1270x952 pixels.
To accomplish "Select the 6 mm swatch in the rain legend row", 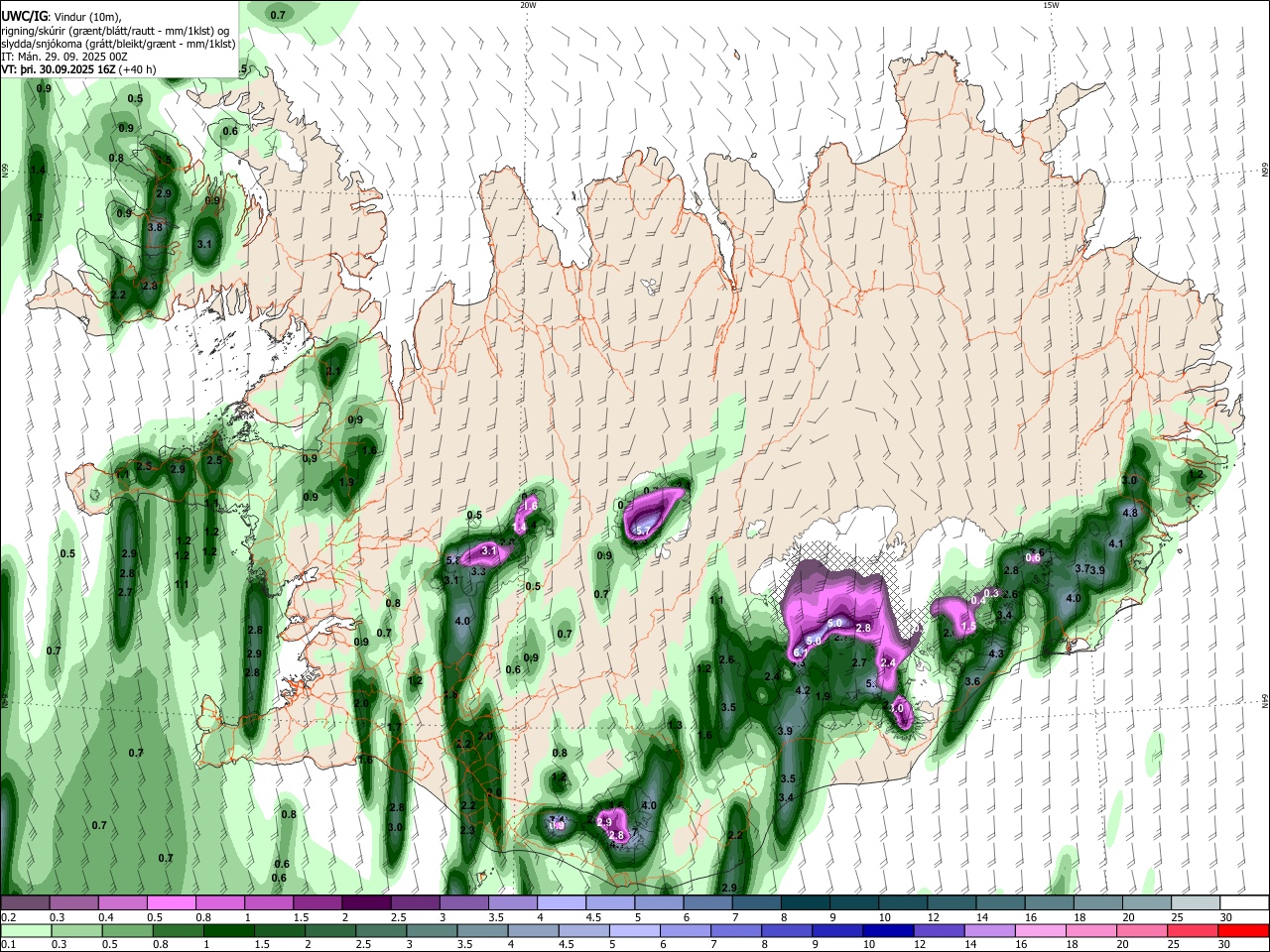I will 684,930.
